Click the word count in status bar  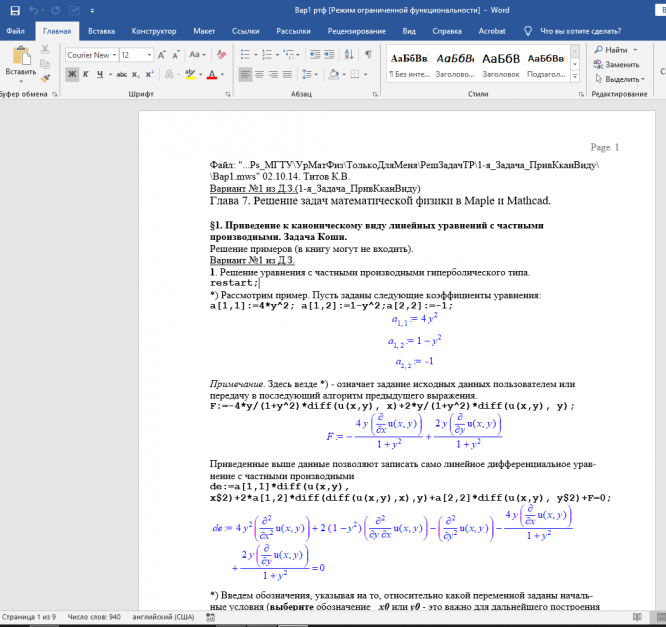click(x=92, y=618)
